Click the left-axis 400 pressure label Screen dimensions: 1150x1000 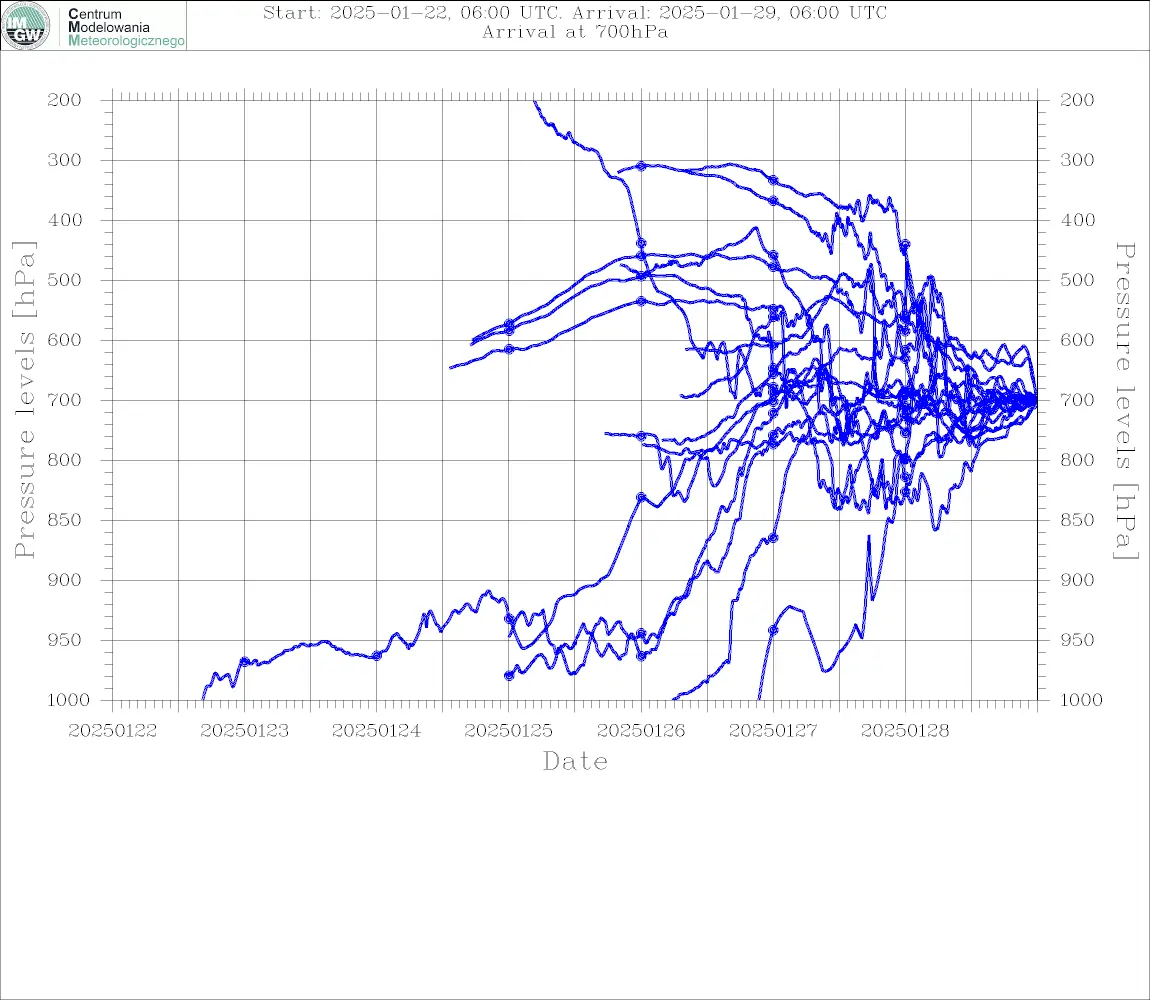(65, 220)
